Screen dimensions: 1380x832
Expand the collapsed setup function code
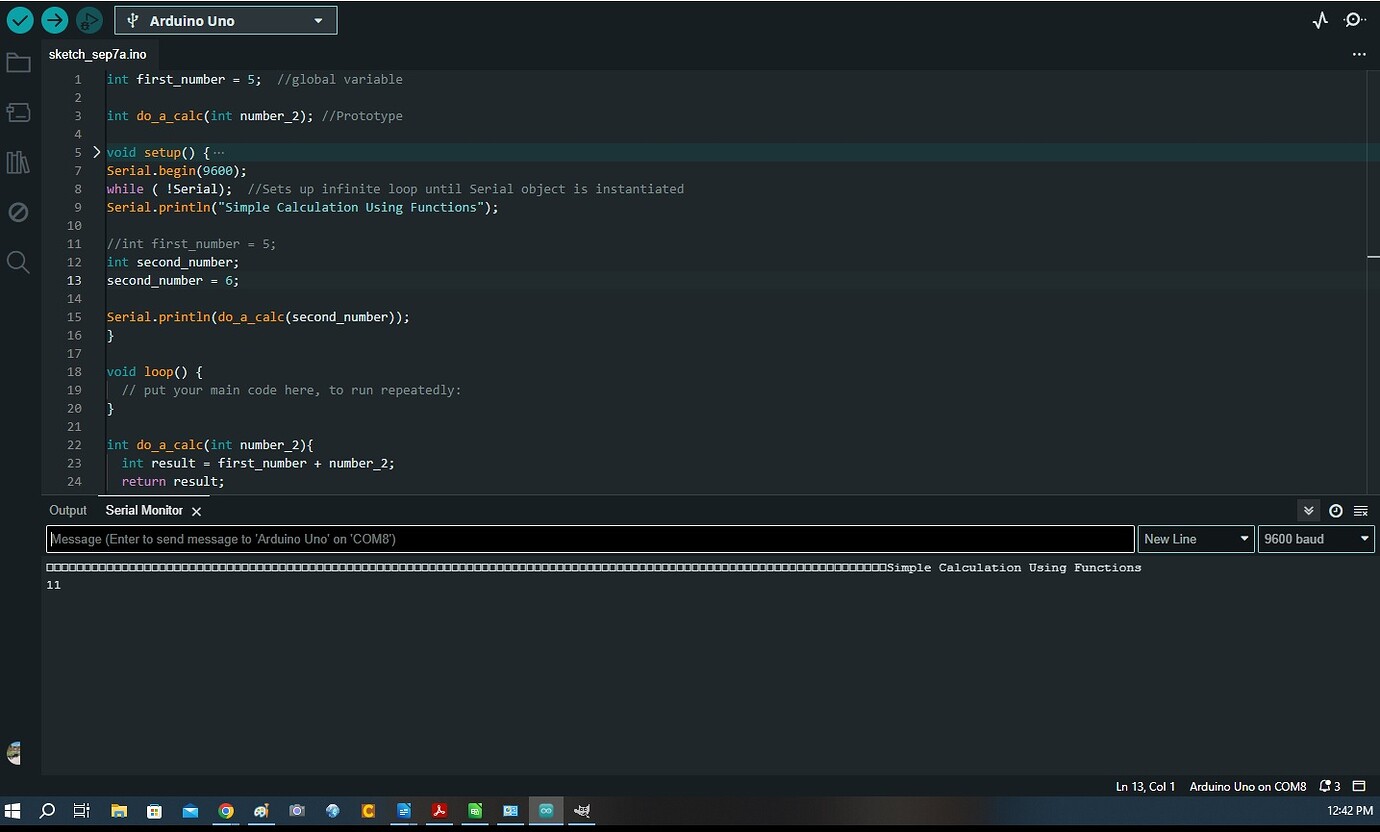96,152
